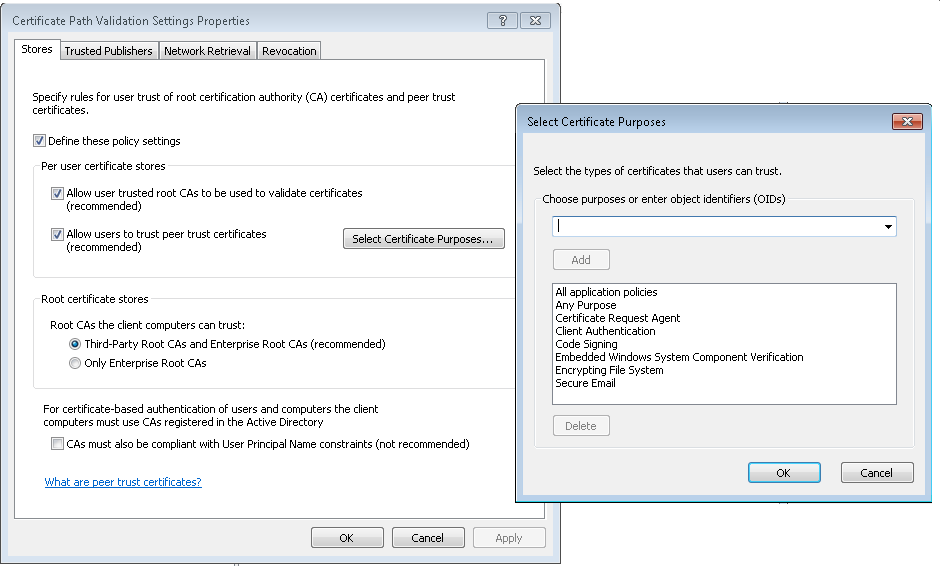Click the Select Certificate Purposes button
940x566 pixels.
(x=423, y=239)
